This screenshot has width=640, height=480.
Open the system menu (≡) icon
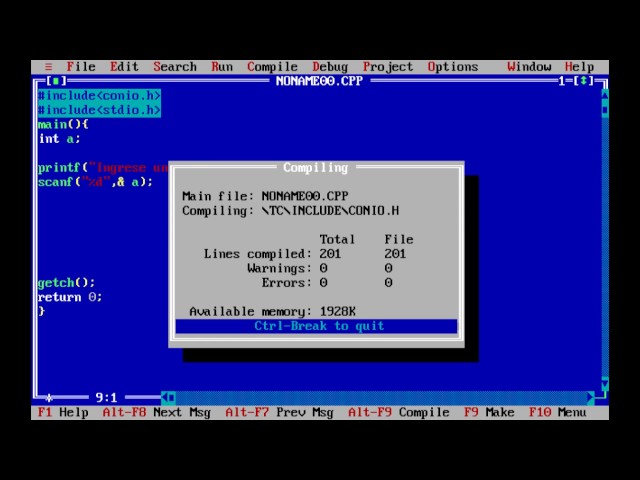point(49,67)
